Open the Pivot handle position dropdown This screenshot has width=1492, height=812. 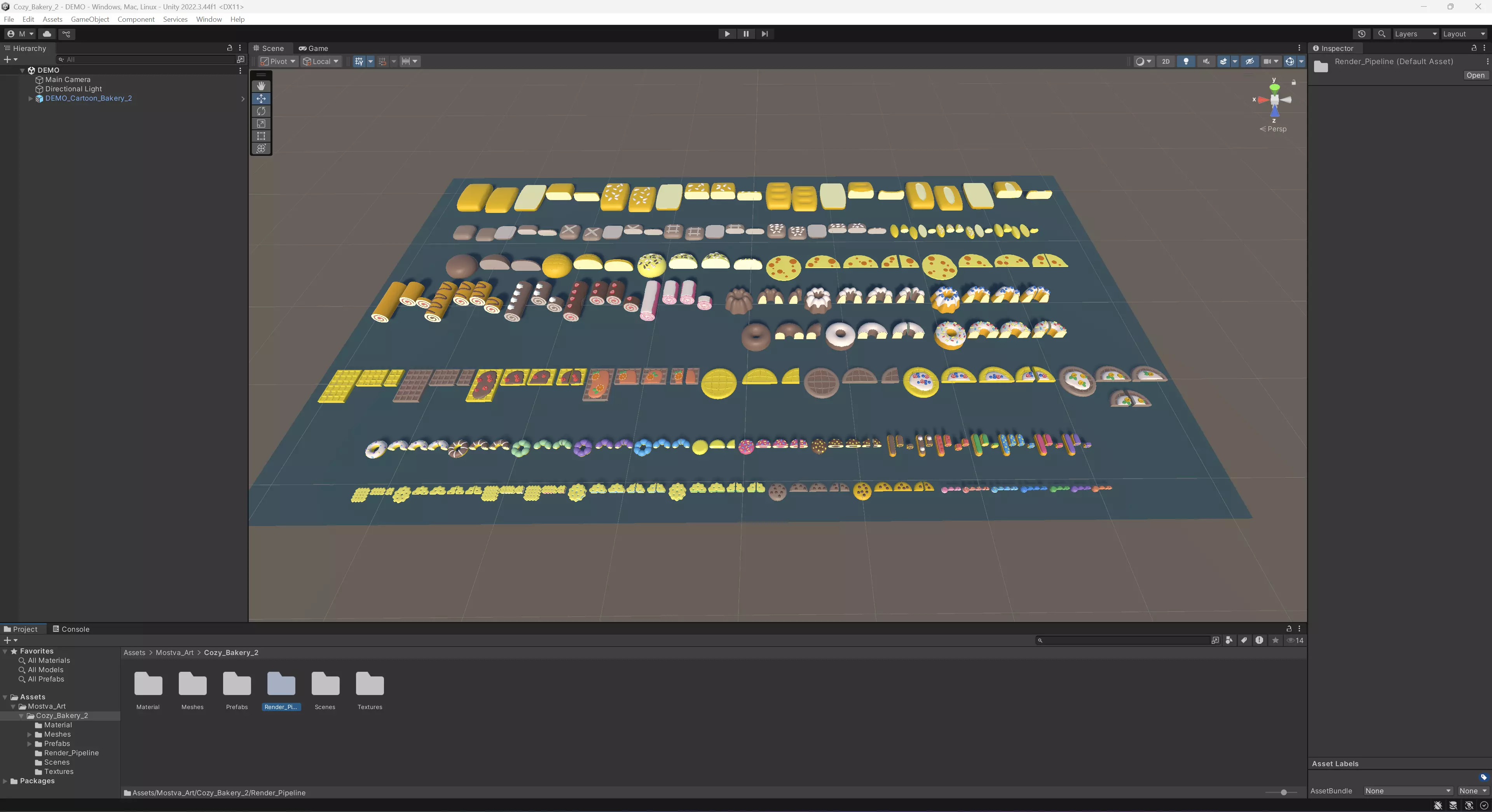pyautogui.click(x=279, y=61)
